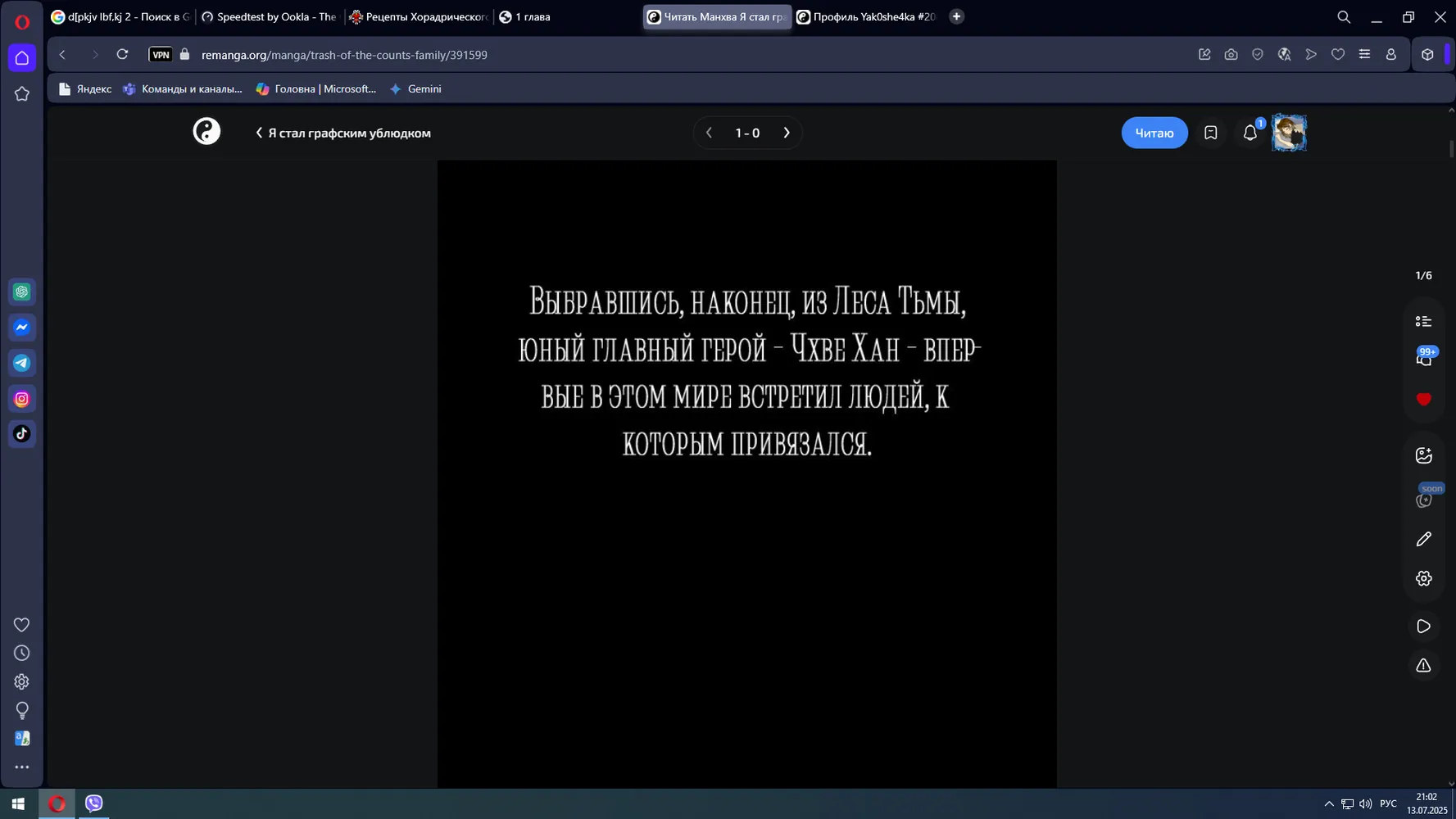Open pinboards heart in Opera sidebar
Screen dimensions: 1456x819
(x=22, y=625)
